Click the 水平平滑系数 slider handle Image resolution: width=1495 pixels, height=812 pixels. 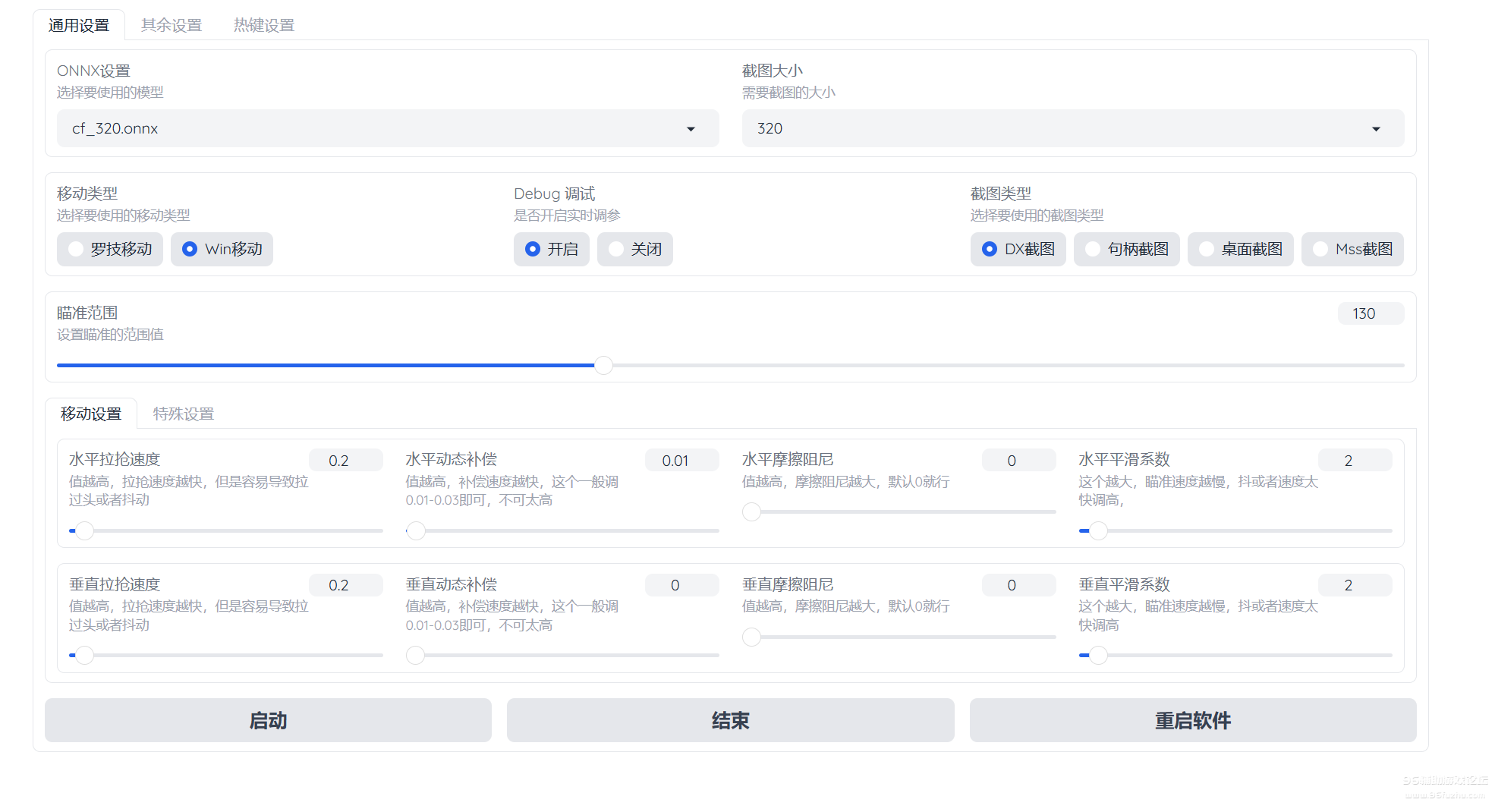click(1098, 531)
